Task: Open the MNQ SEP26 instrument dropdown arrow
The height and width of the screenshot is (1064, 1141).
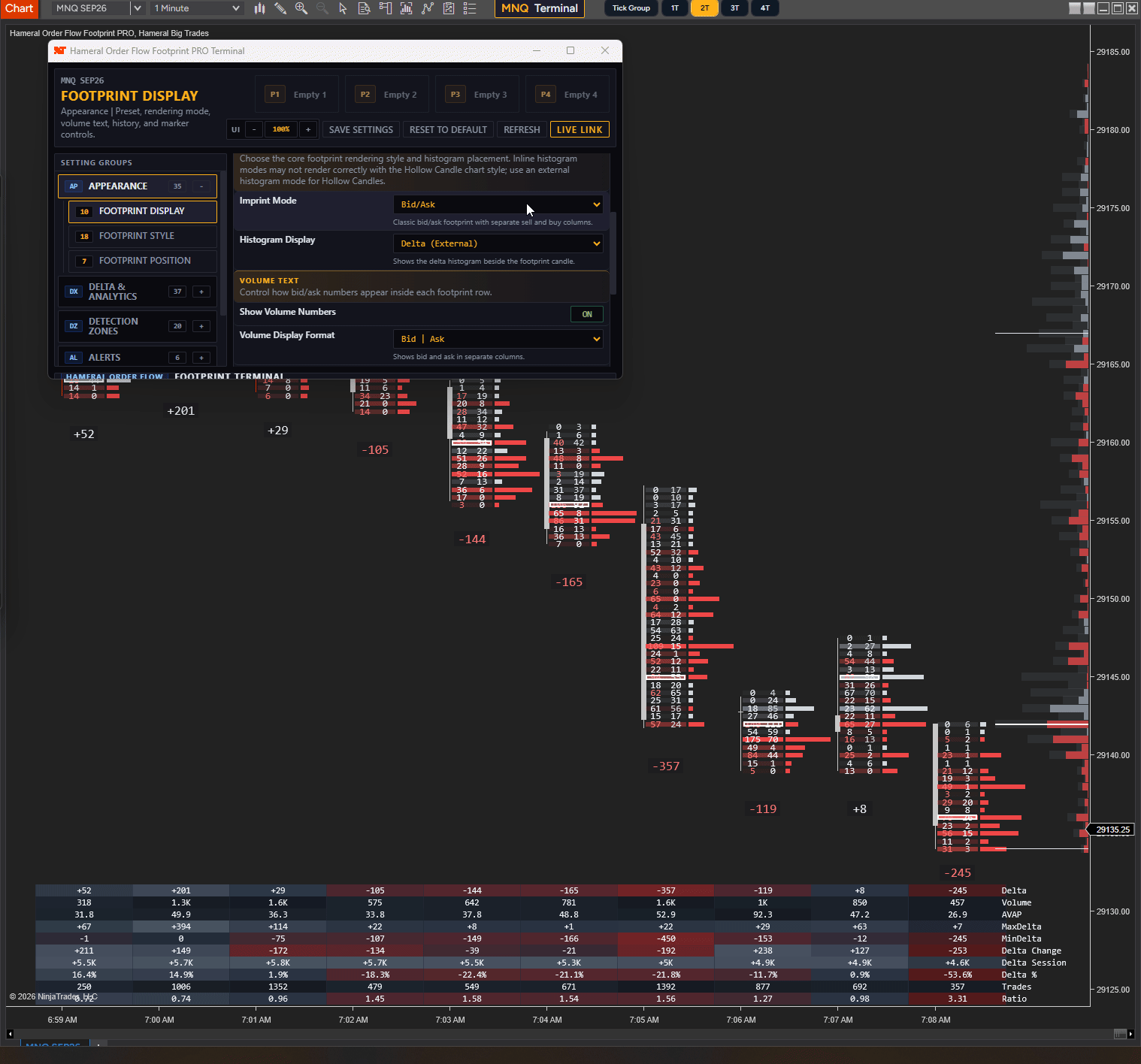Action: 138,8
